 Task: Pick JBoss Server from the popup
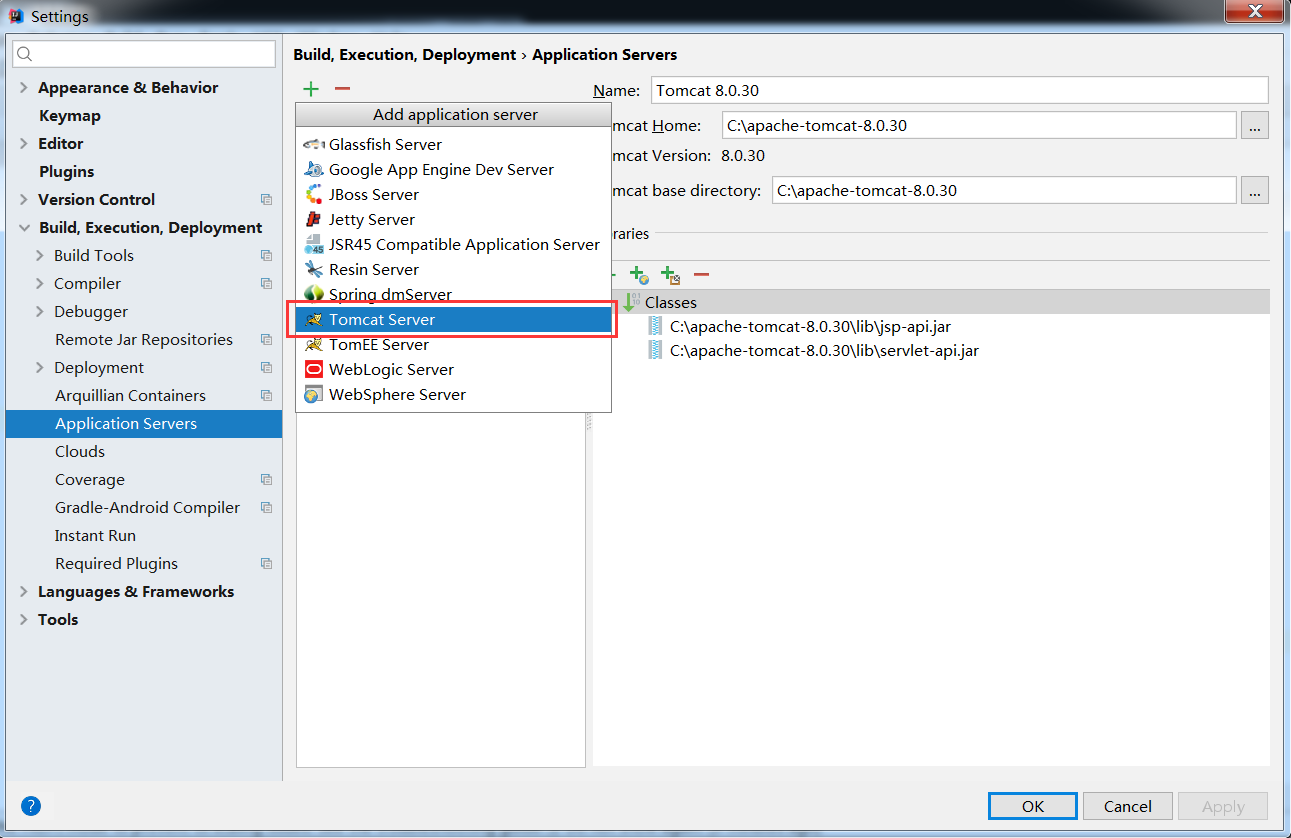coord(375,194)
